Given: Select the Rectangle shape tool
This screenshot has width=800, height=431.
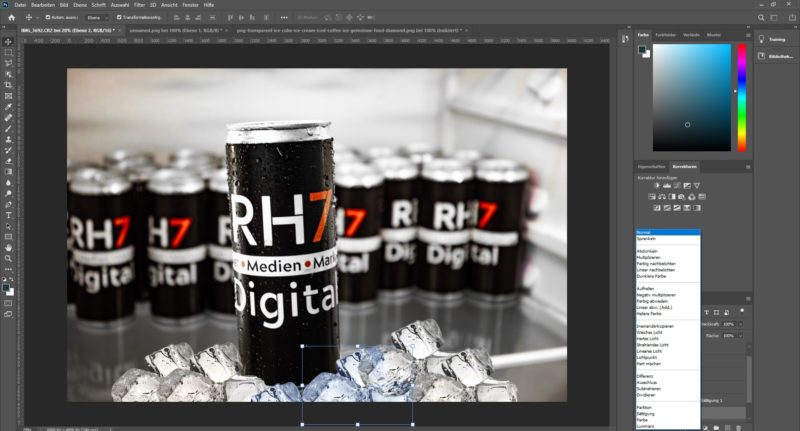Looking at the screenshot, I should [8, 237].
